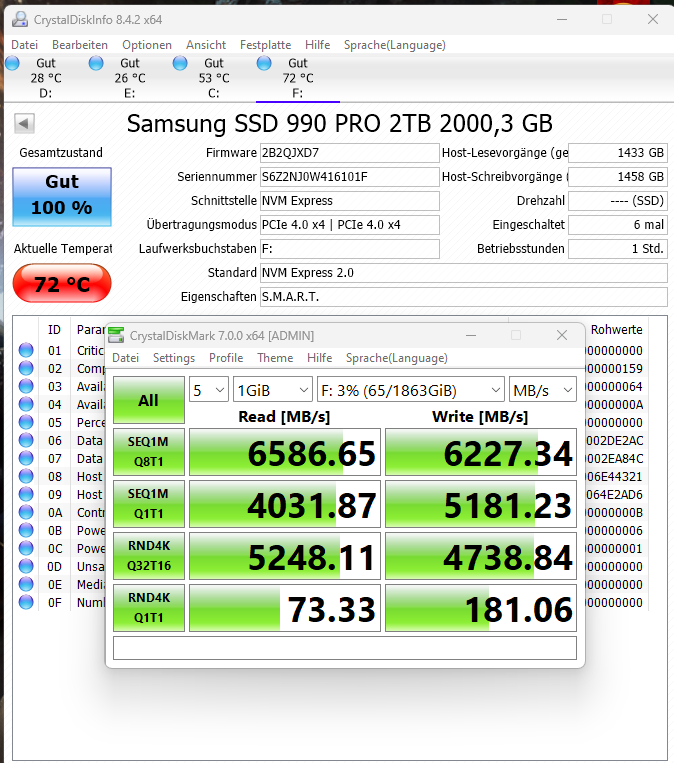Click the Eigenschaften field S.M.A.R.T.
The width and height of the screenshot is (674, 763).
(464, 296)
